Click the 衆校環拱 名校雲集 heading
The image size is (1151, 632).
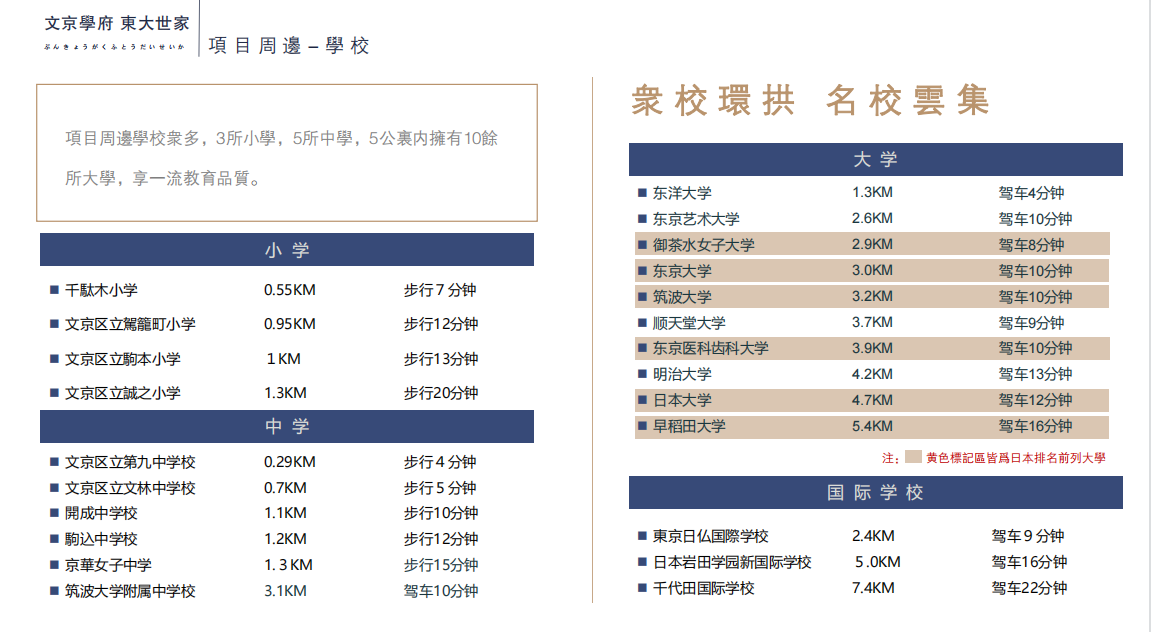pos(810,101)
